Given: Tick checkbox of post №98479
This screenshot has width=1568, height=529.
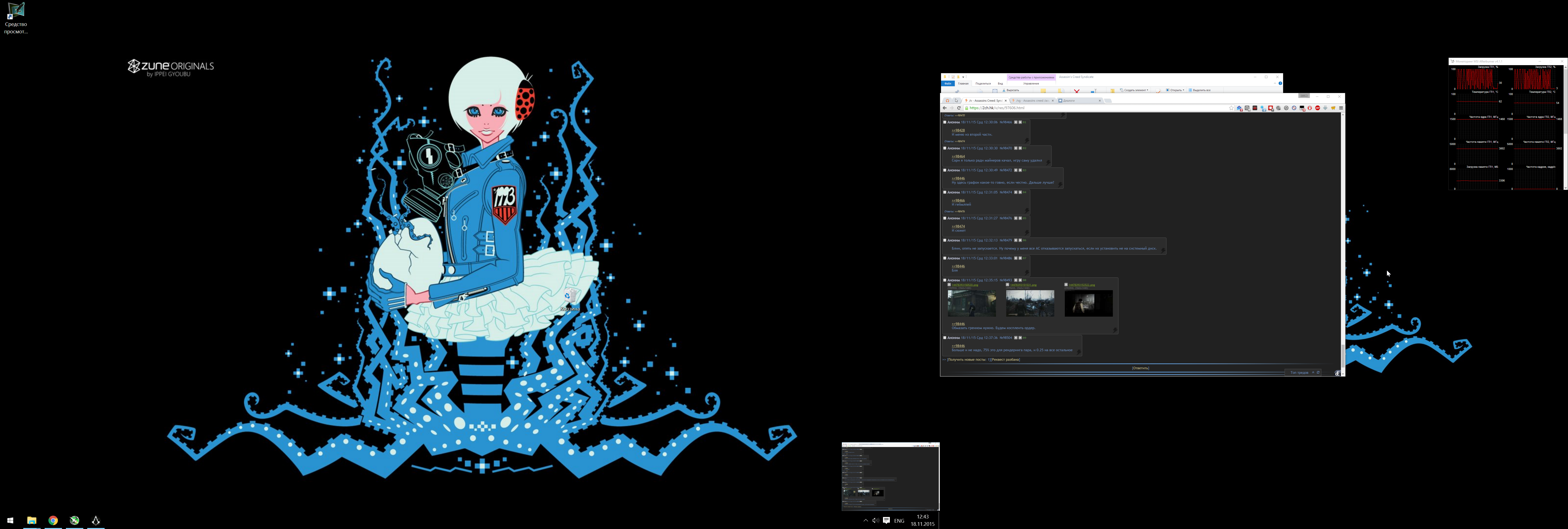Looking at the screenshot, I should pos(945,240).
